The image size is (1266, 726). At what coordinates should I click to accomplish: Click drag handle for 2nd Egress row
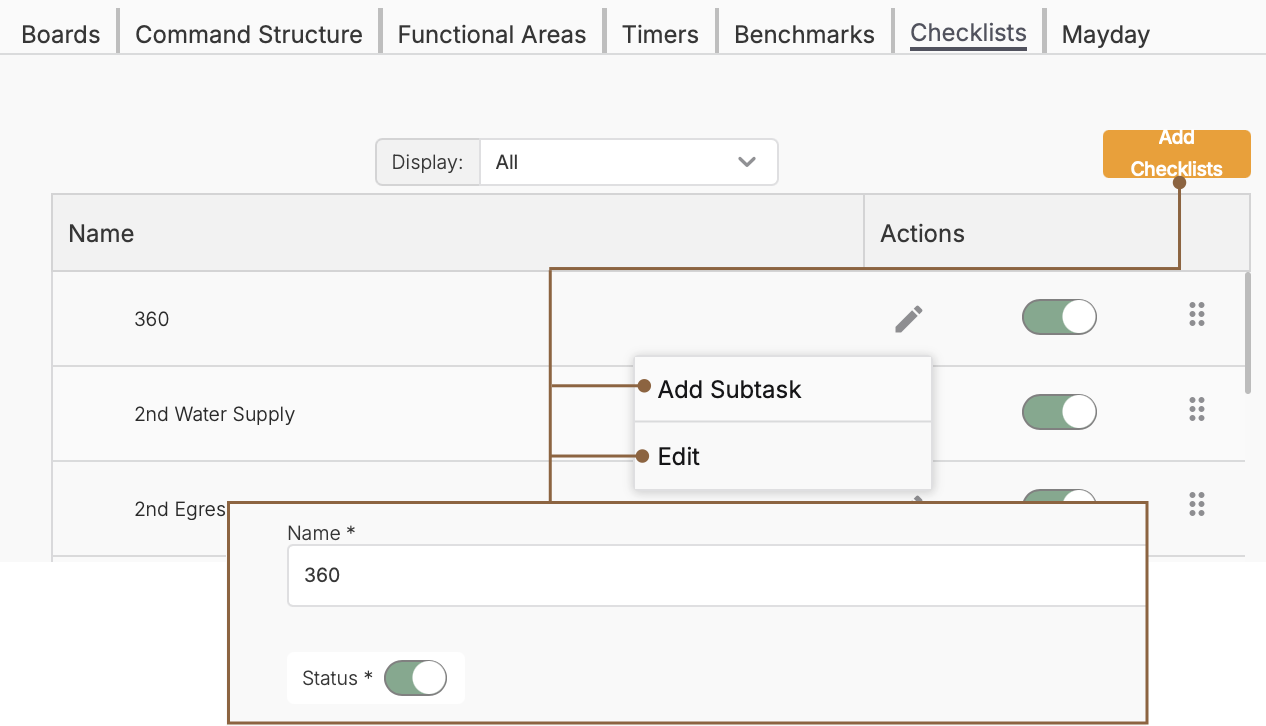(1196, 504)
